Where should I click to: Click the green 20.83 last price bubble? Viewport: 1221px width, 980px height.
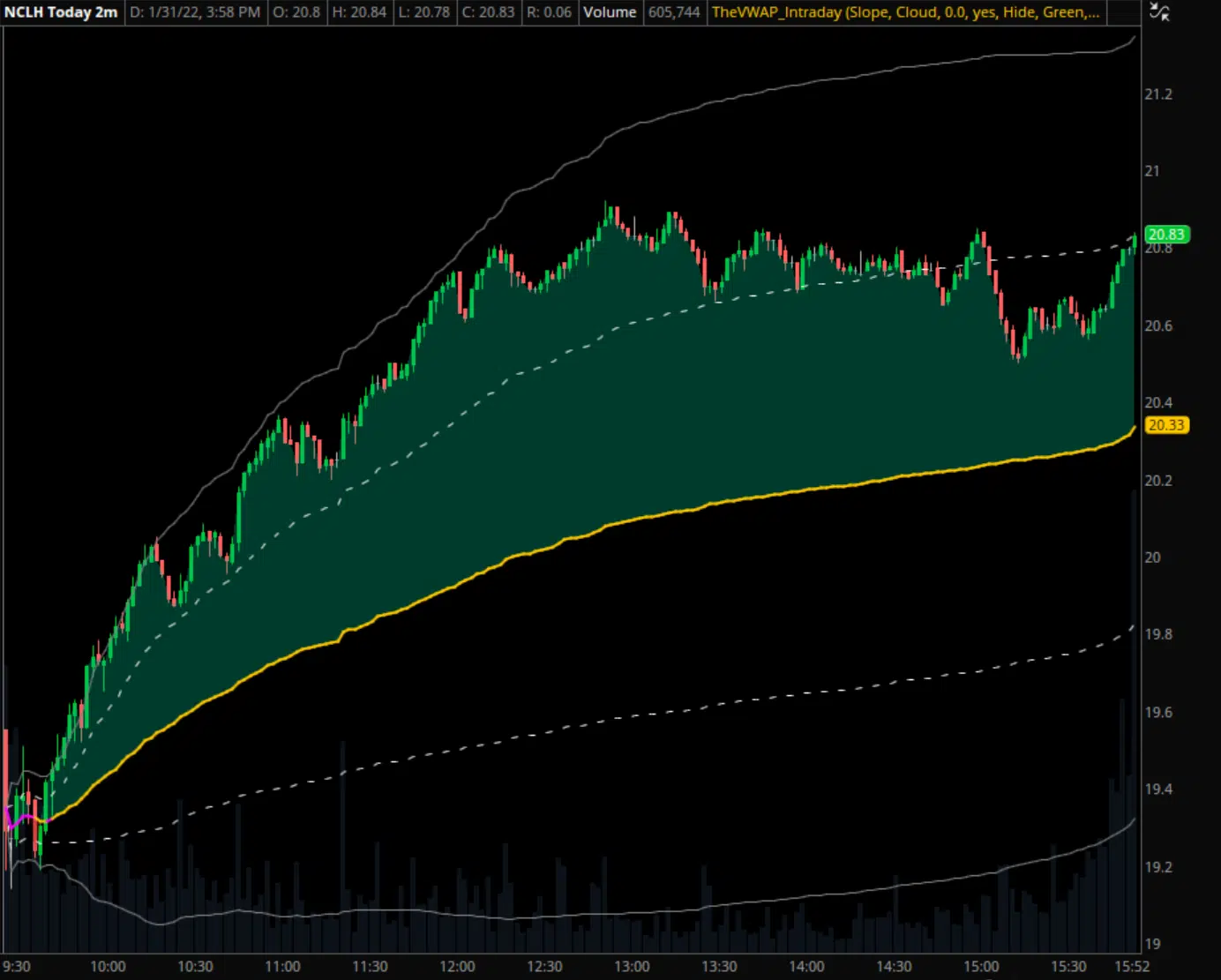click(x=1166, y=234)
